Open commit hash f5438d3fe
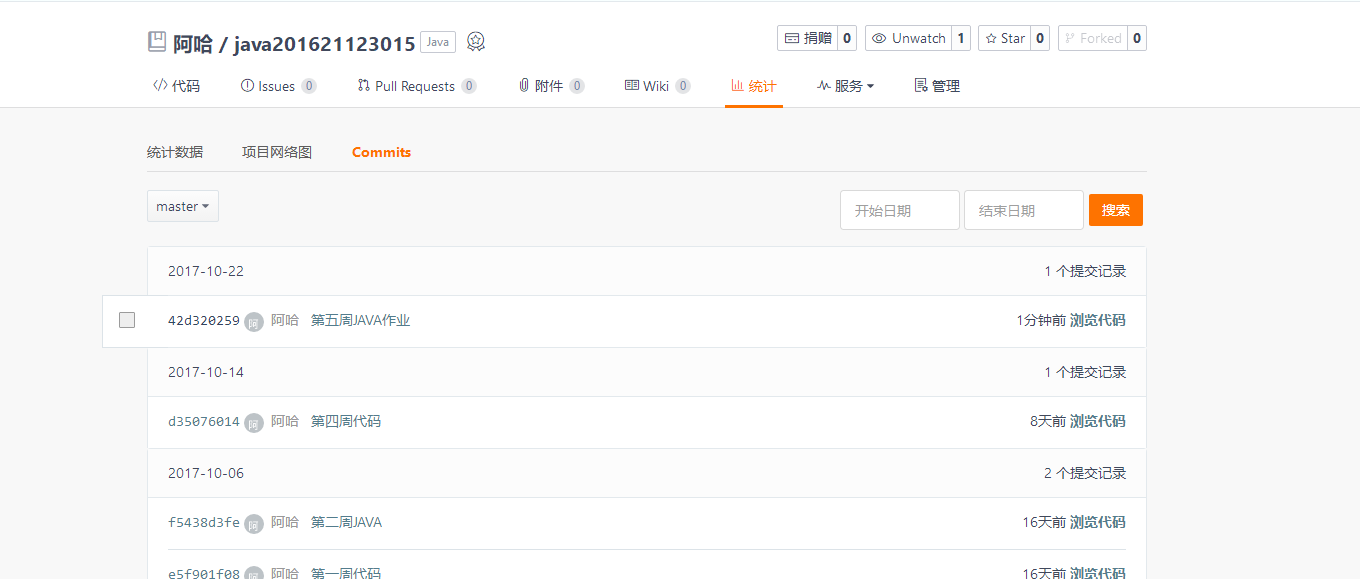 [x=204, y=523]
